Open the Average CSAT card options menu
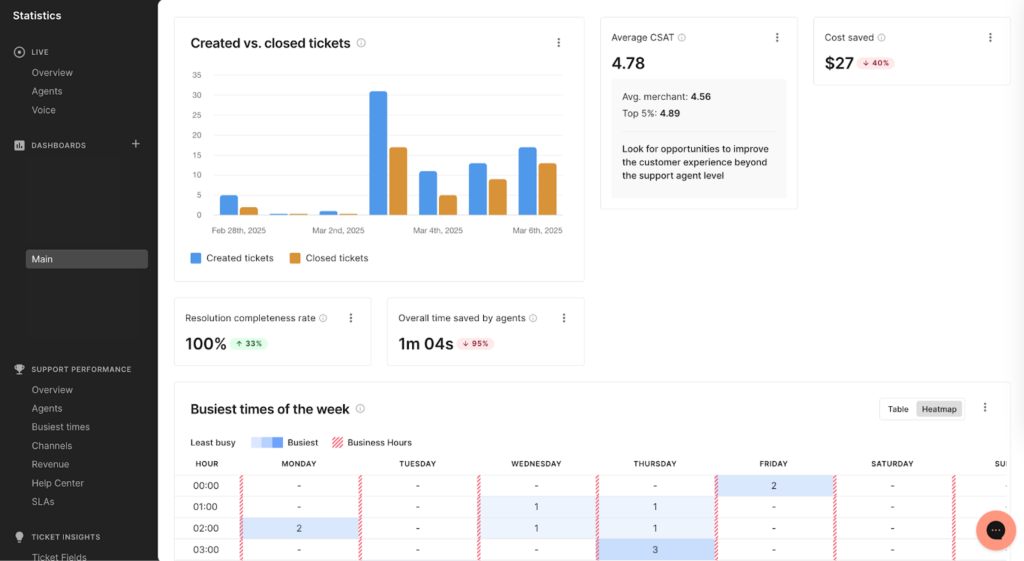This screenshot has height=561, width=1024. (x=777, y=38)
